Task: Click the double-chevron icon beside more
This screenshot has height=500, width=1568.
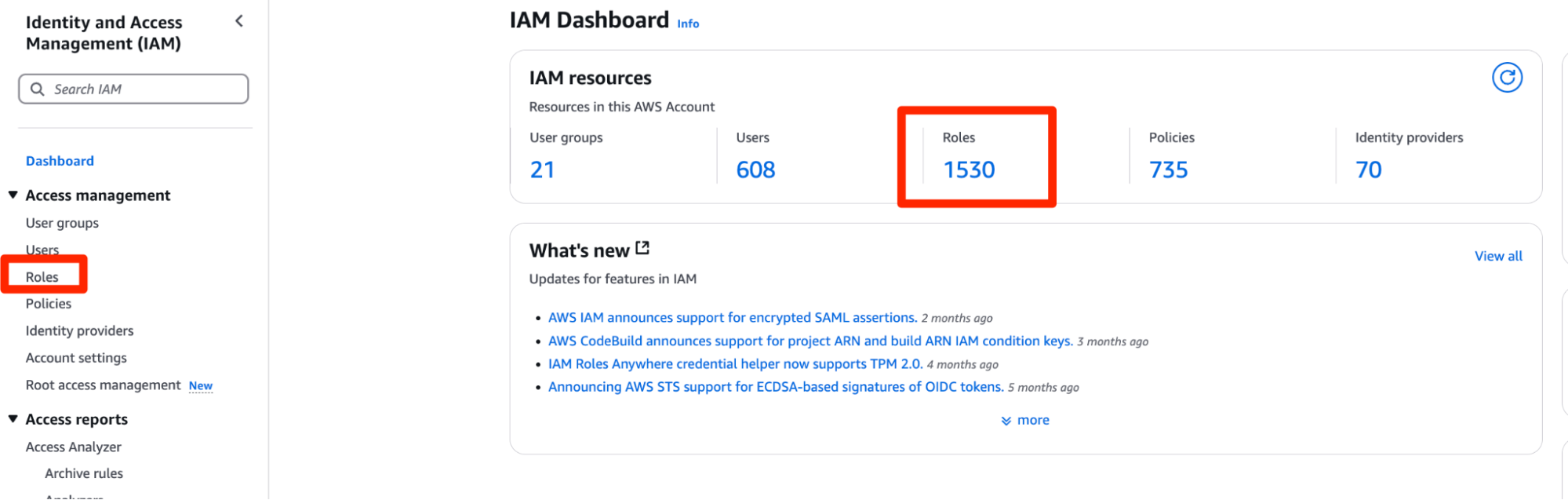Action: (1006, 422)
